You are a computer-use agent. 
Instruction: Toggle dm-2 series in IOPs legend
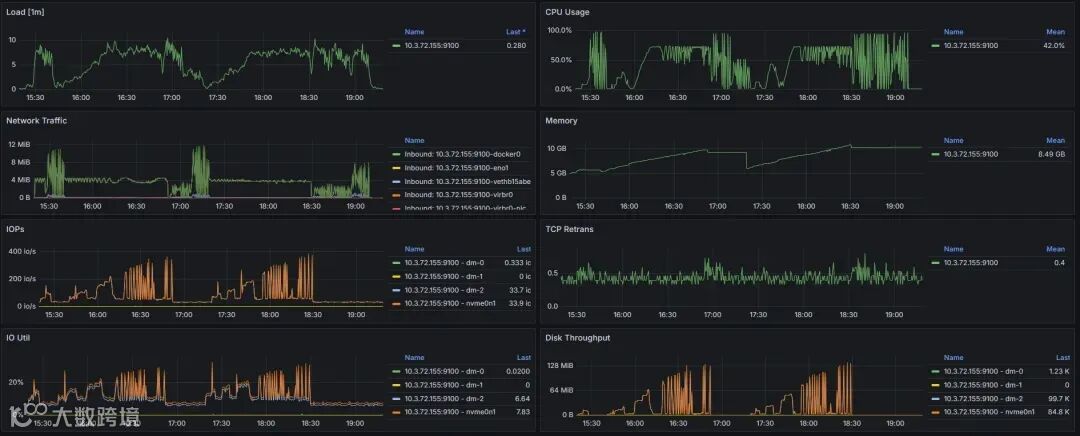[x=444, y=290]
